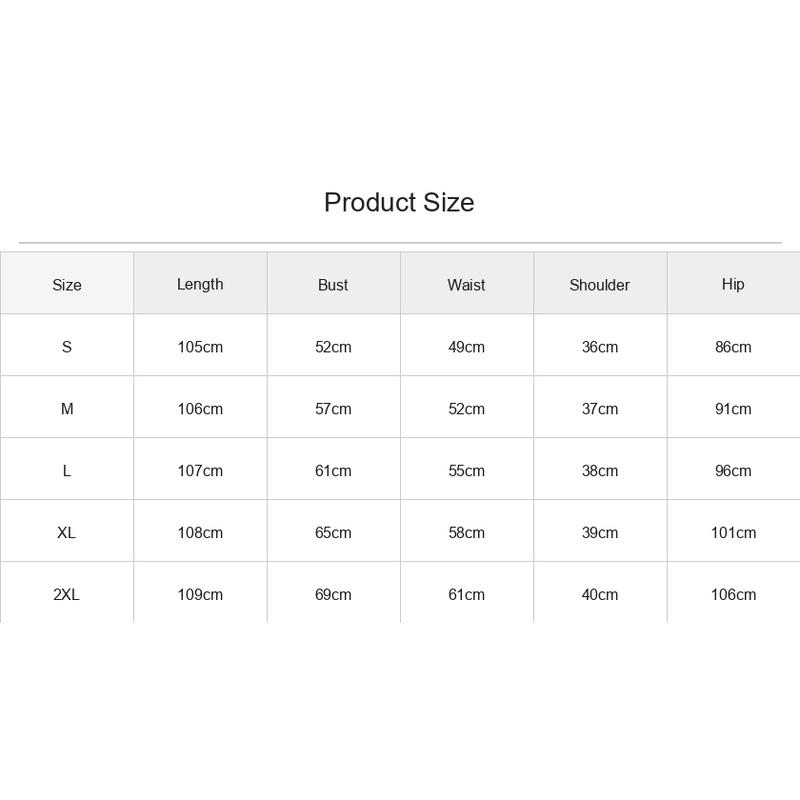Select the Shoulder column header
Screen dimensions: 800x800
(599, 285)
